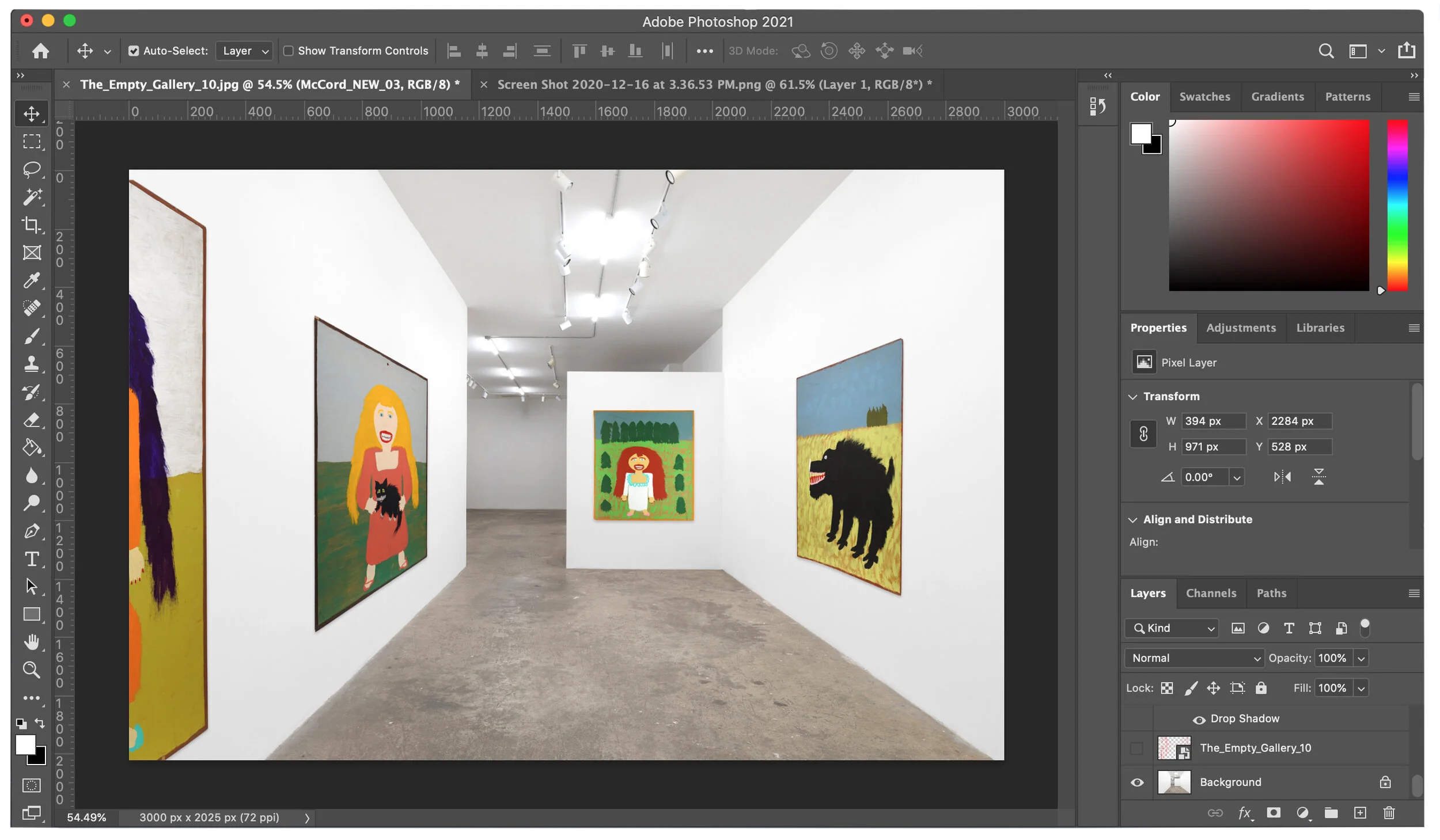This screenshot has width=1440, height=840.
Task: Select the Horizontal Type tool
Action: pos(32,559)
